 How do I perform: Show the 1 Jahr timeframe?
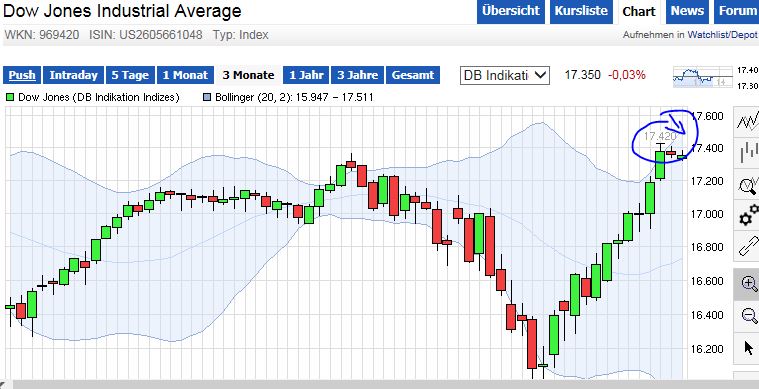[x=306, y=75]
